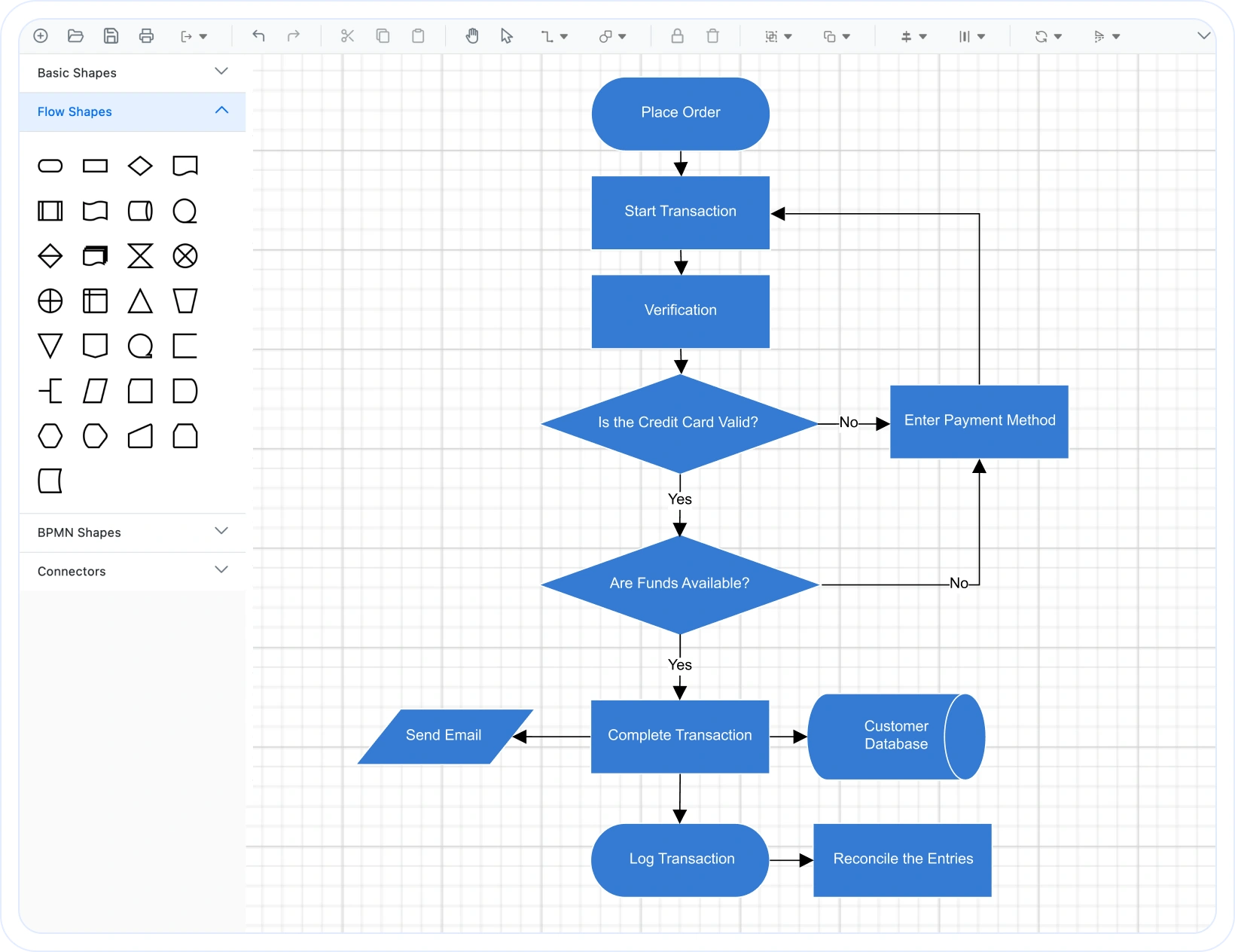
Task: Select the Start Transaction node
Action: pyautogui.click(x=681, y=212)
